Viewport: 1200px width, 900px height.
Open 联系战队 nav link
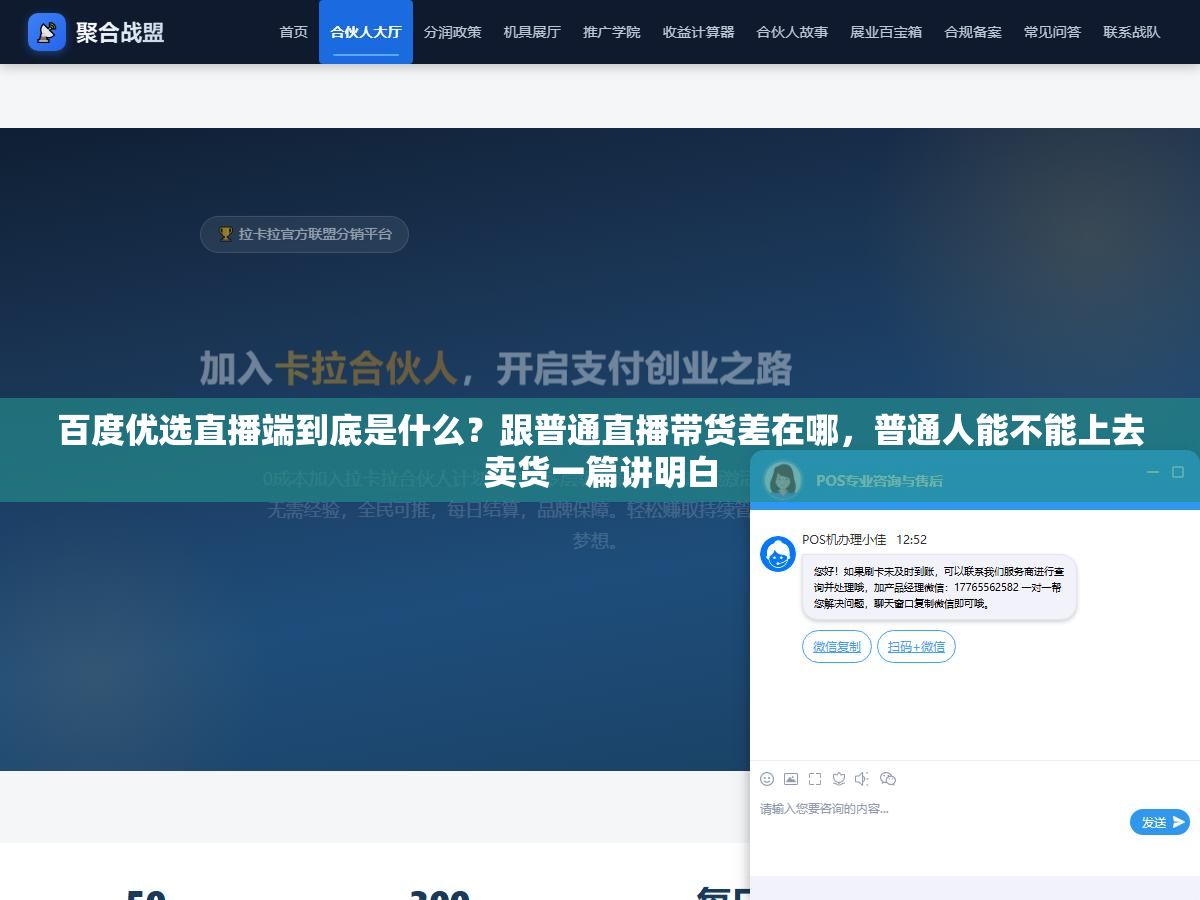point(1132,32)
